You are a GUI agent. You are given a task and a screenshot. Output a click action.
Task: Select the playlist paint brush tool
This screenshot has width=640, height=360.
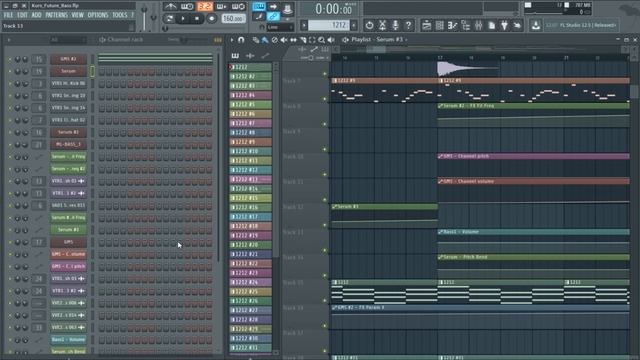265,40
